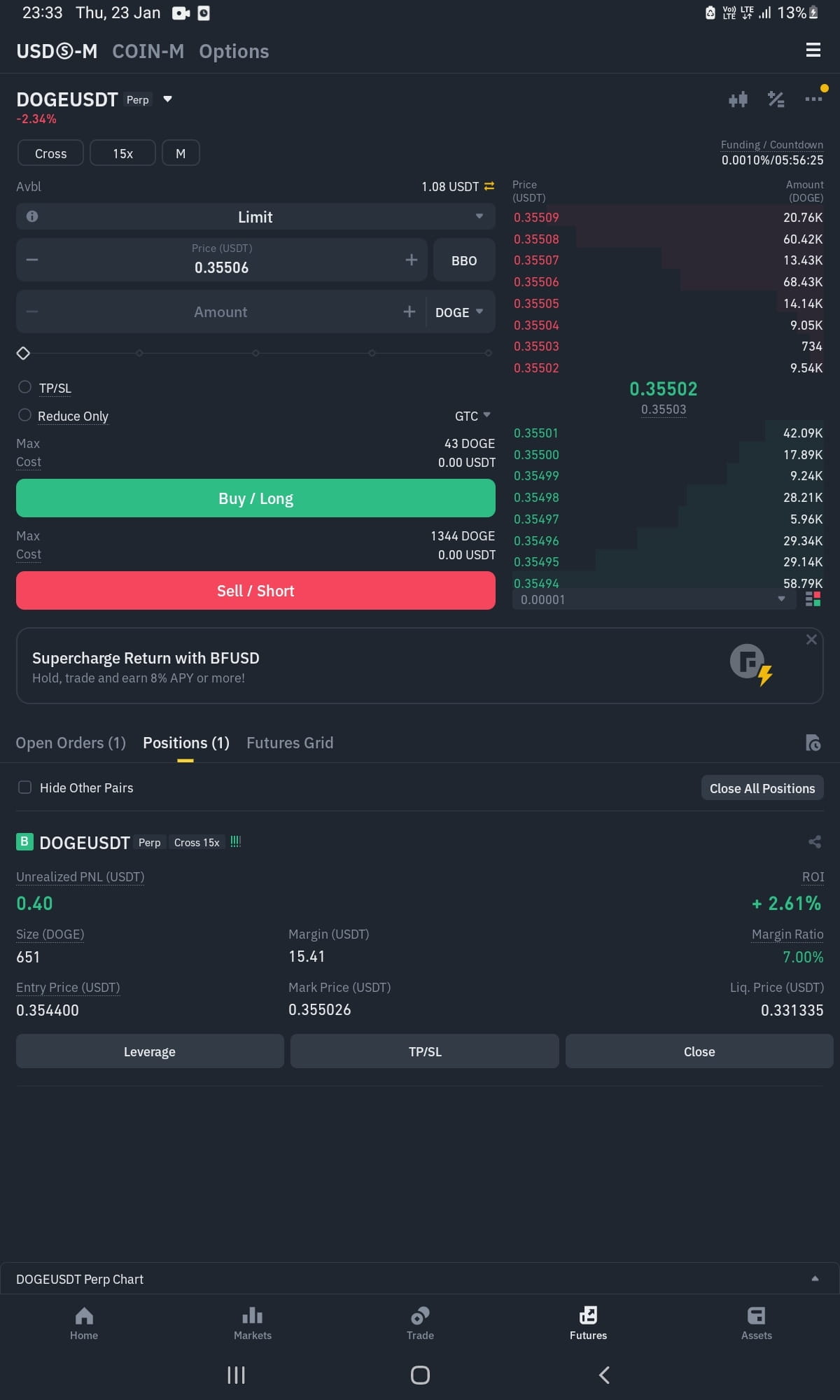This screenshot has height=1400, width=840.
Task: Set amount slider to midpoint marker
Action: [x=255, y=353]
